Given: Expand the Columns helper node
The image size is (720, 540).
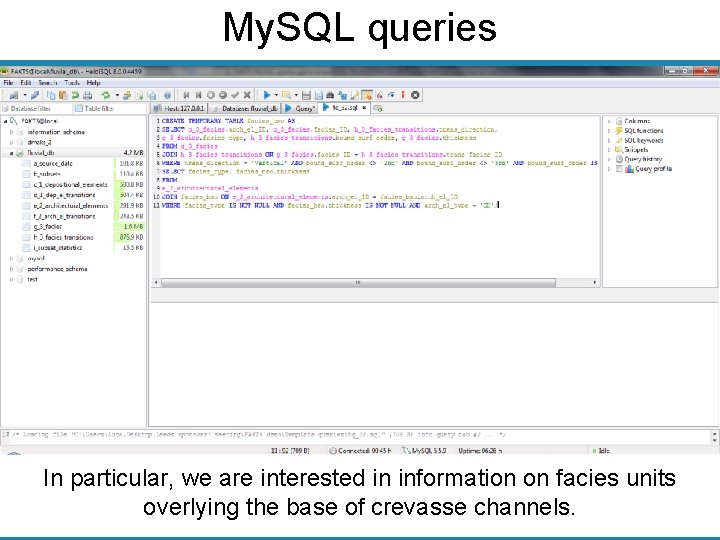Looking at the screenshot, I should tap(609, 121).
